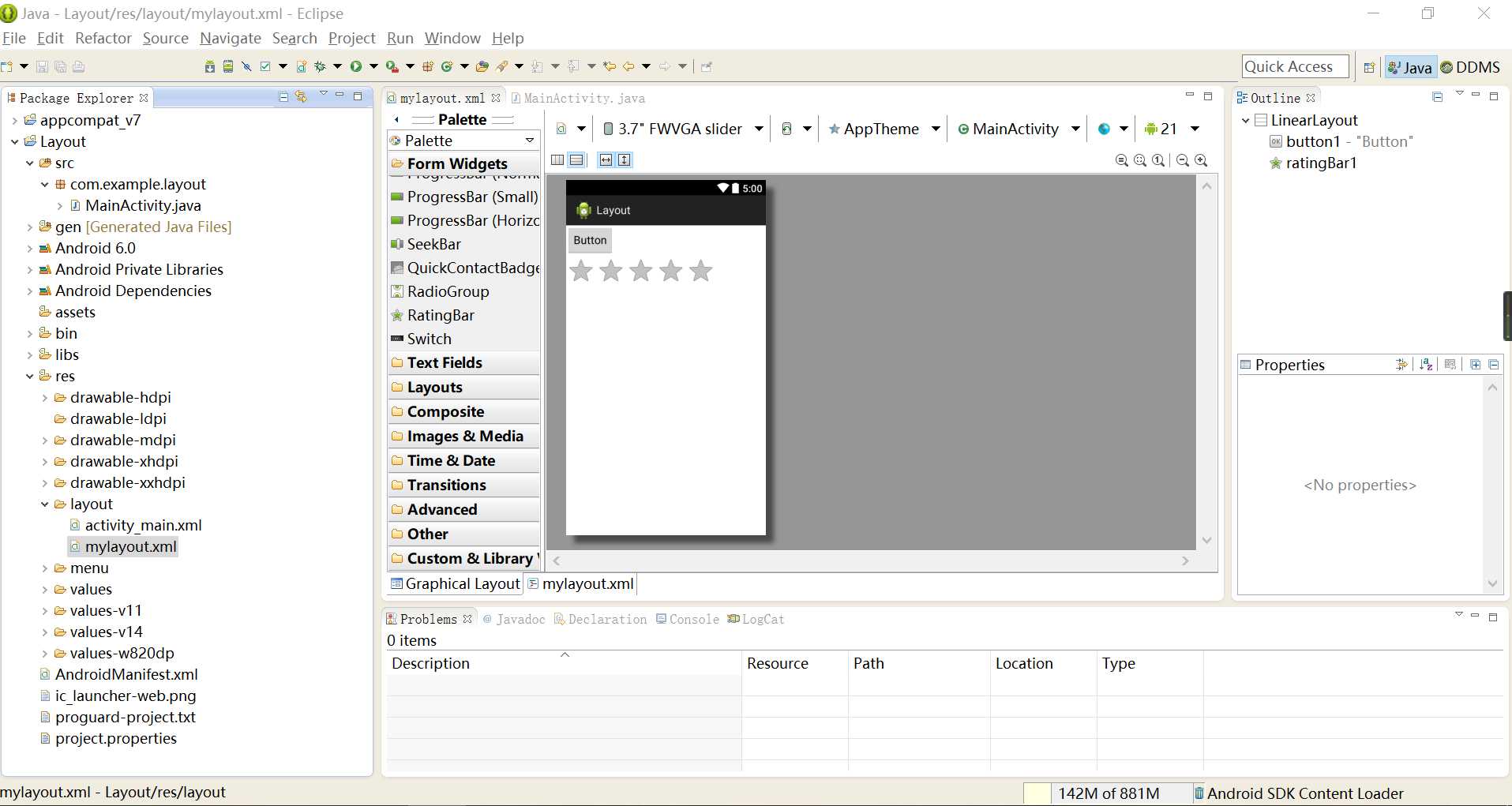Expand the values-v11 folder
Viewport: 1512px width, 806px height.
tap(45, 610)
